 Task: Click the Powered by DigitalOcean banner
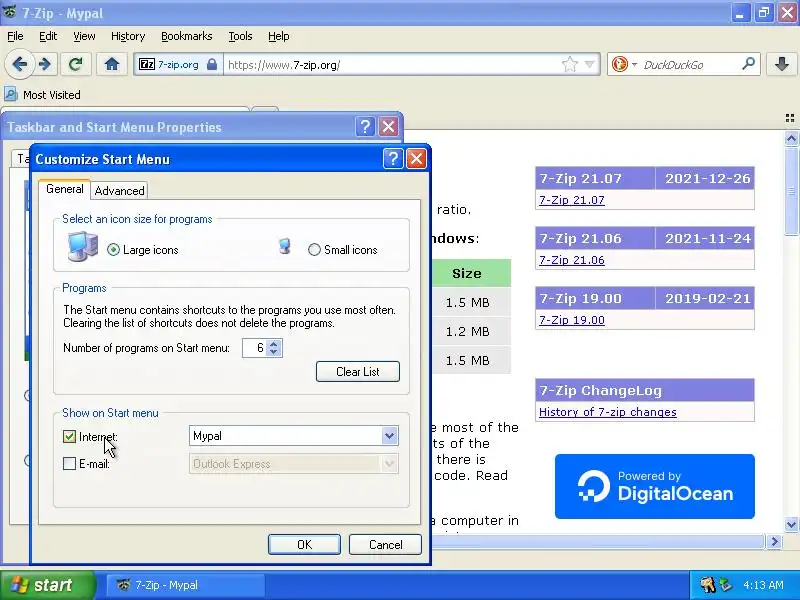(655, 486)
